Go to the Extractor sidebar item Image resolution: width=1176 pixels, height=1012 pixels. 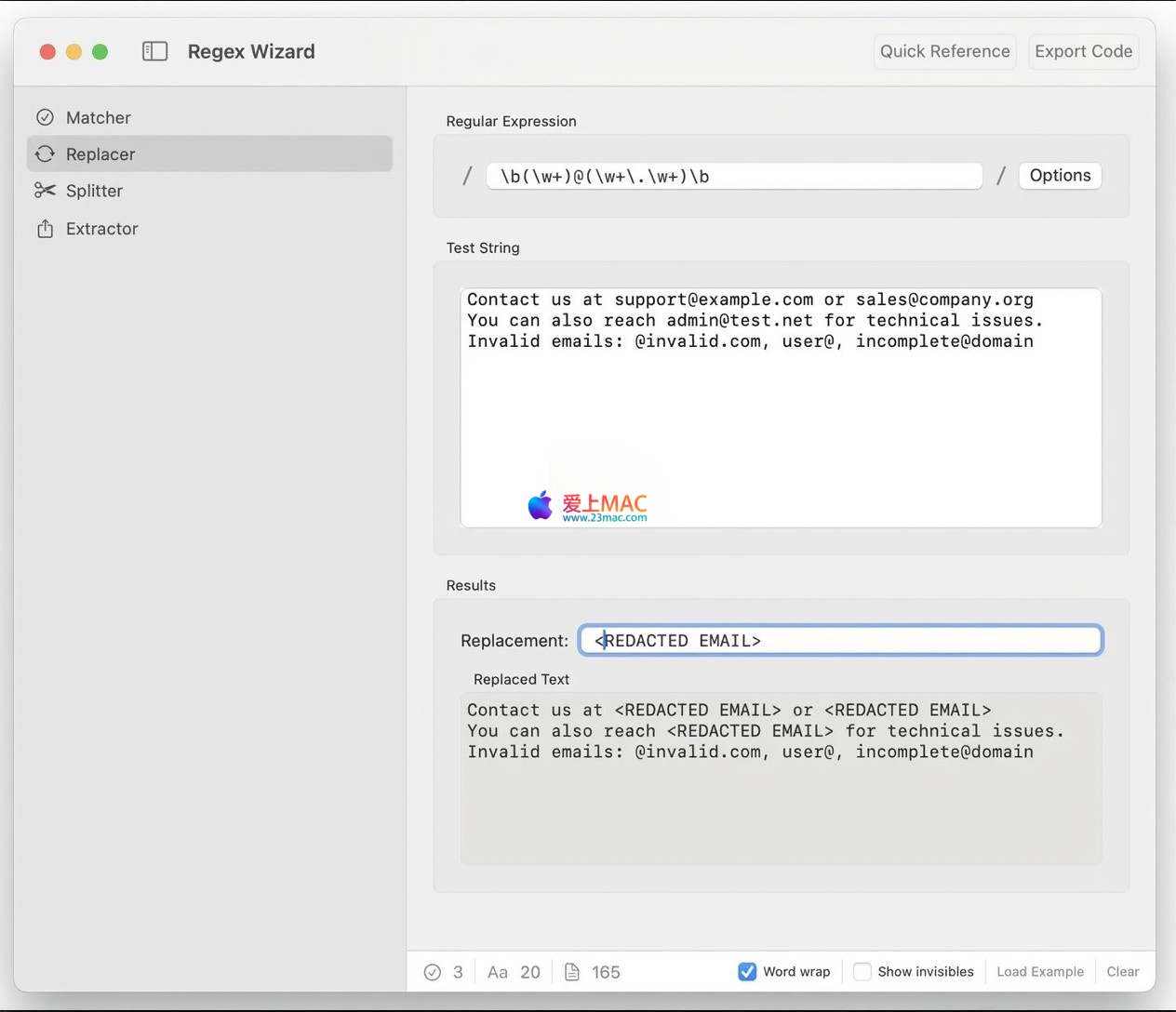point(102,229)
